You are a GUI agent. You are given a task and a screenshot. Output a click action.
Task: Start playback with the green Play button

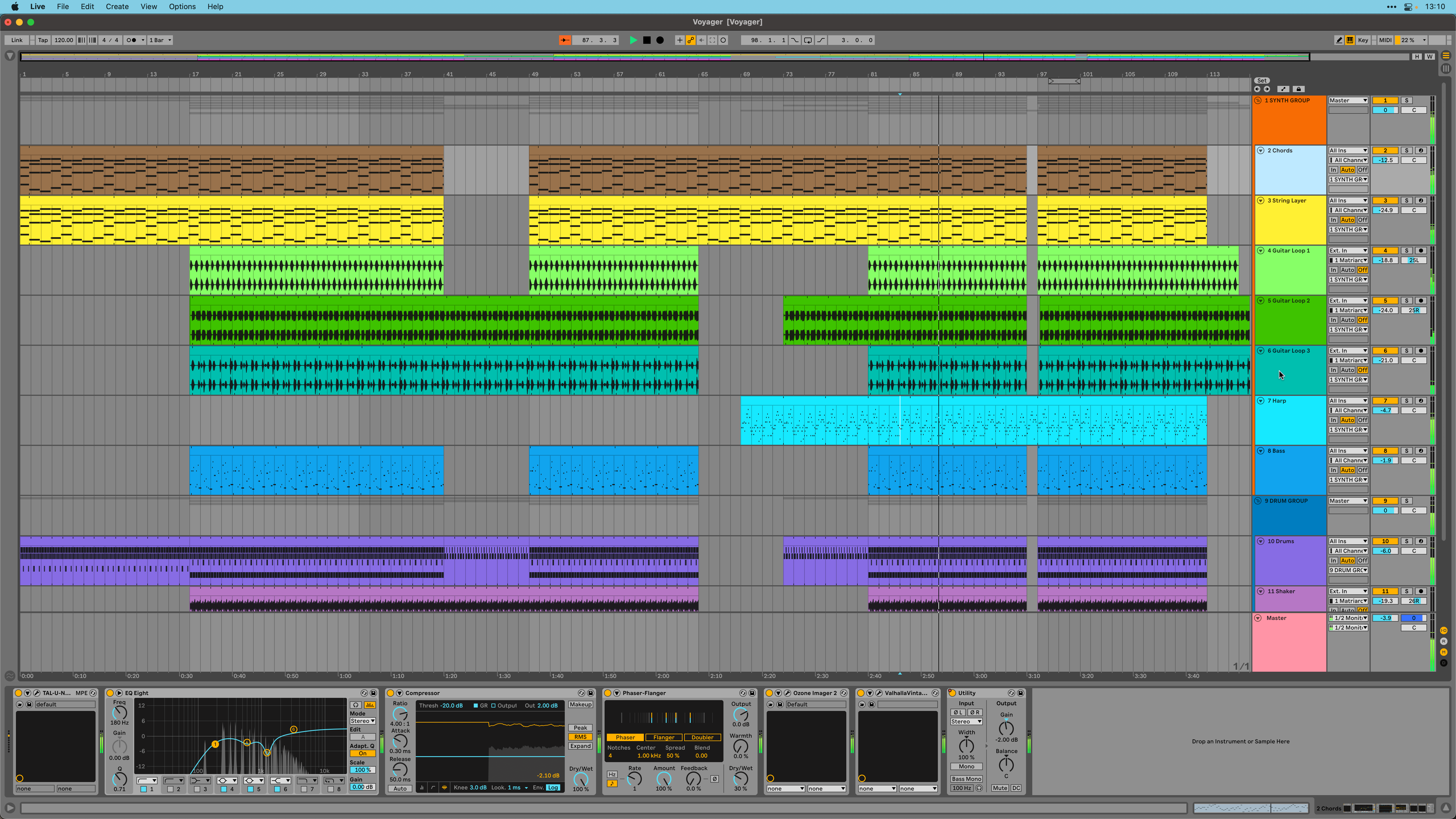point(633,40)
